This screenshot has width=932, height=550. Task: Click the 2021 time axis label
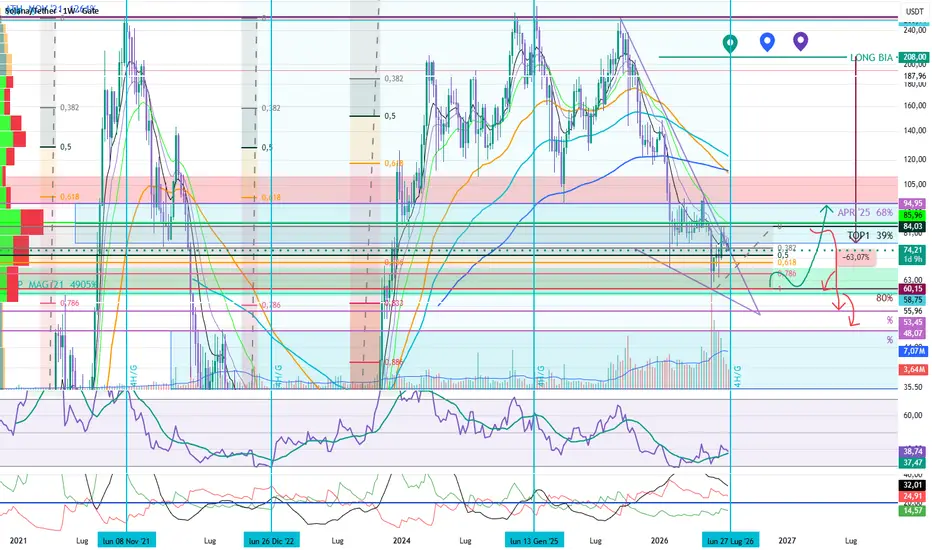tap(18, 540)
